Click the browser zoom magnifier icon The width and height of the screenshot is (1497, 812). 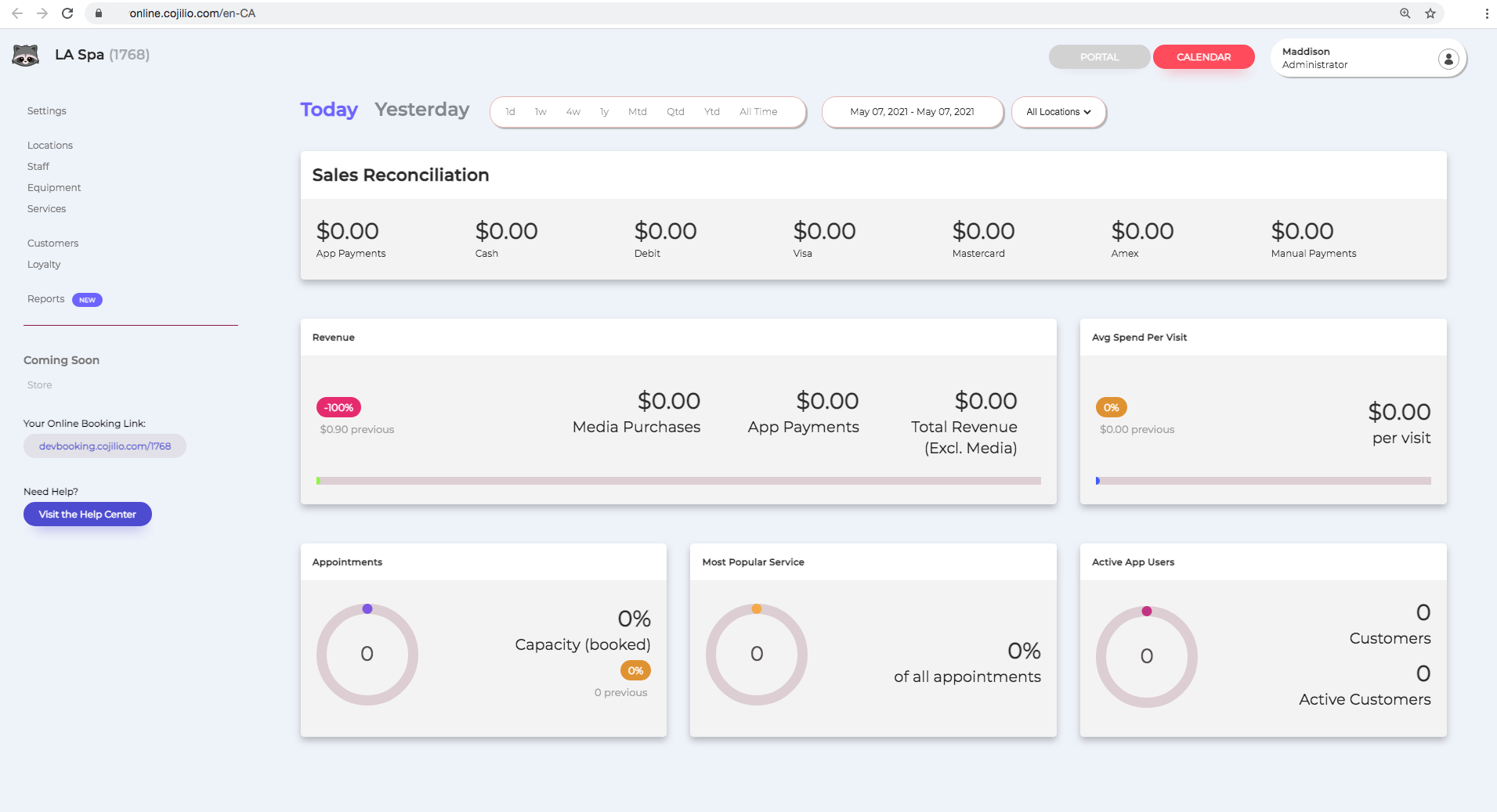tap(1405, 13)
